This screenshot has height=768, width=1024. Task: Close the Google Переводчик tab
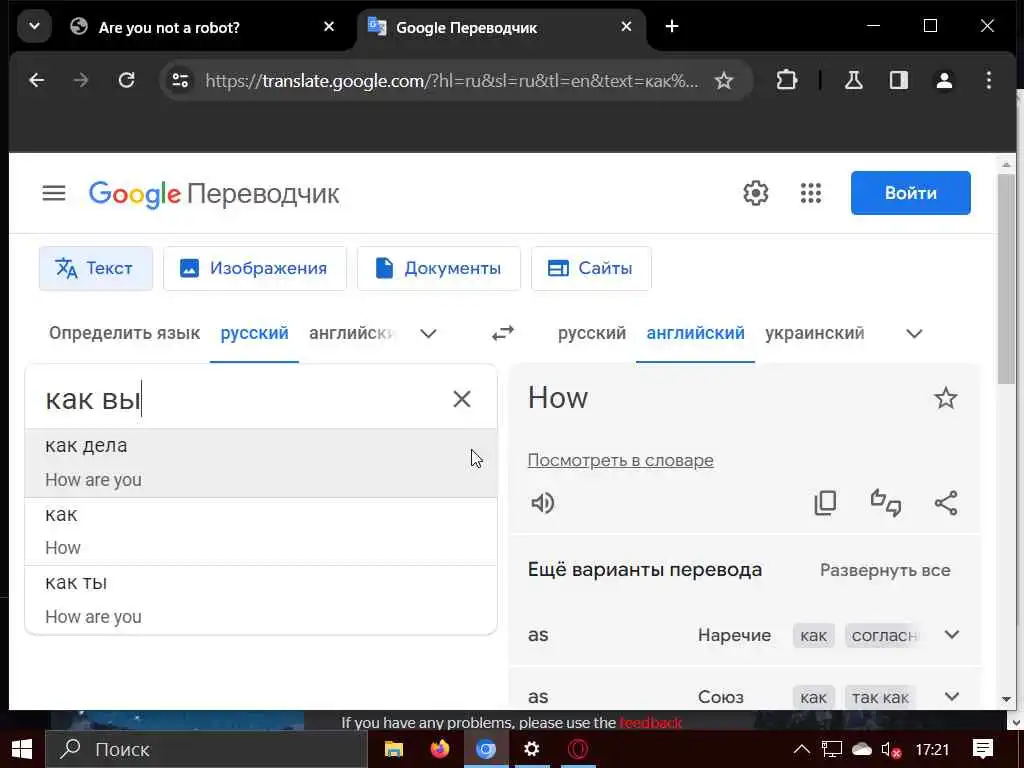(626, 27)
